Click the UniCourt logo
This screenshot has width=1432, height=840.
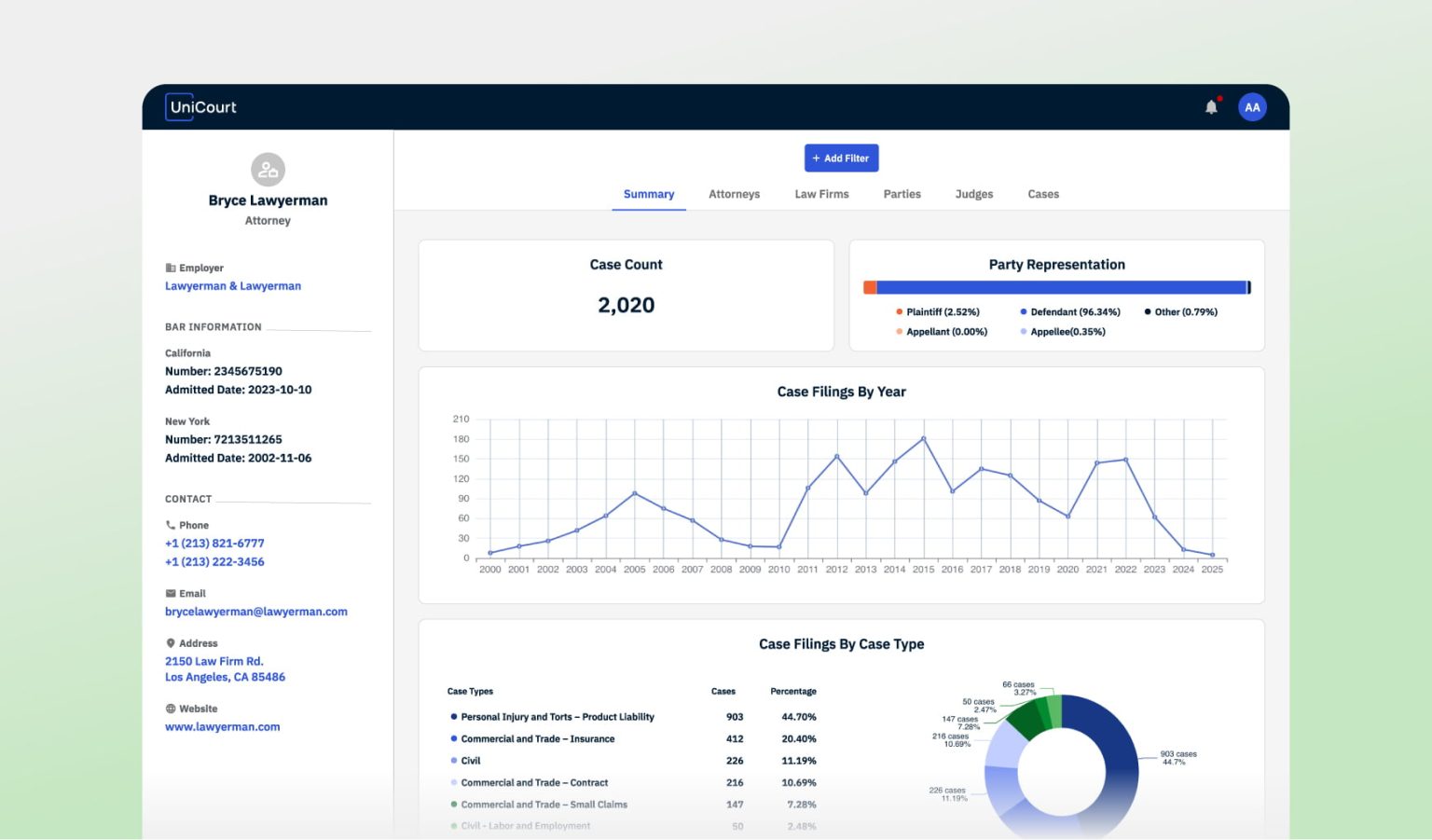point(200,106)
